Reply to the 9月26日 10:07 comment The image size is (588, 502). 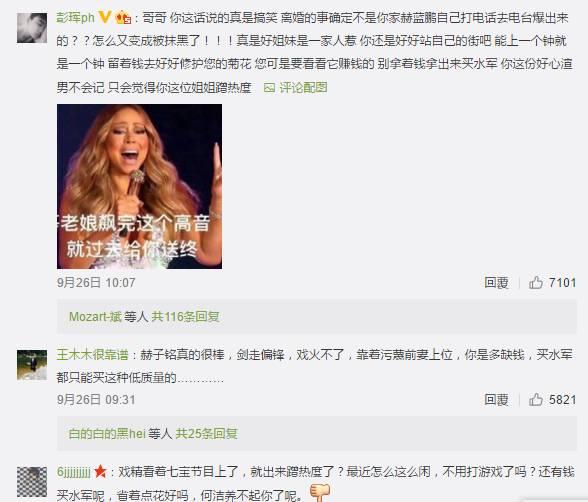(496, 283)
